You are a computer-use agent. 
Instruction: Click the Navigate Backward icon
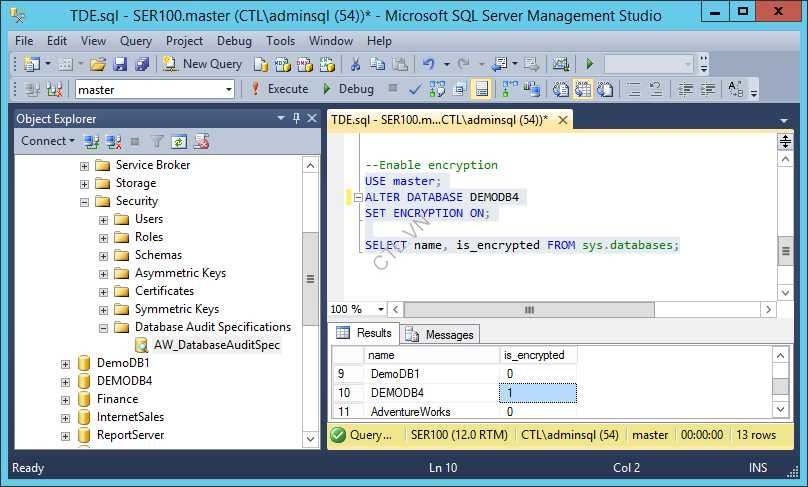499,64
